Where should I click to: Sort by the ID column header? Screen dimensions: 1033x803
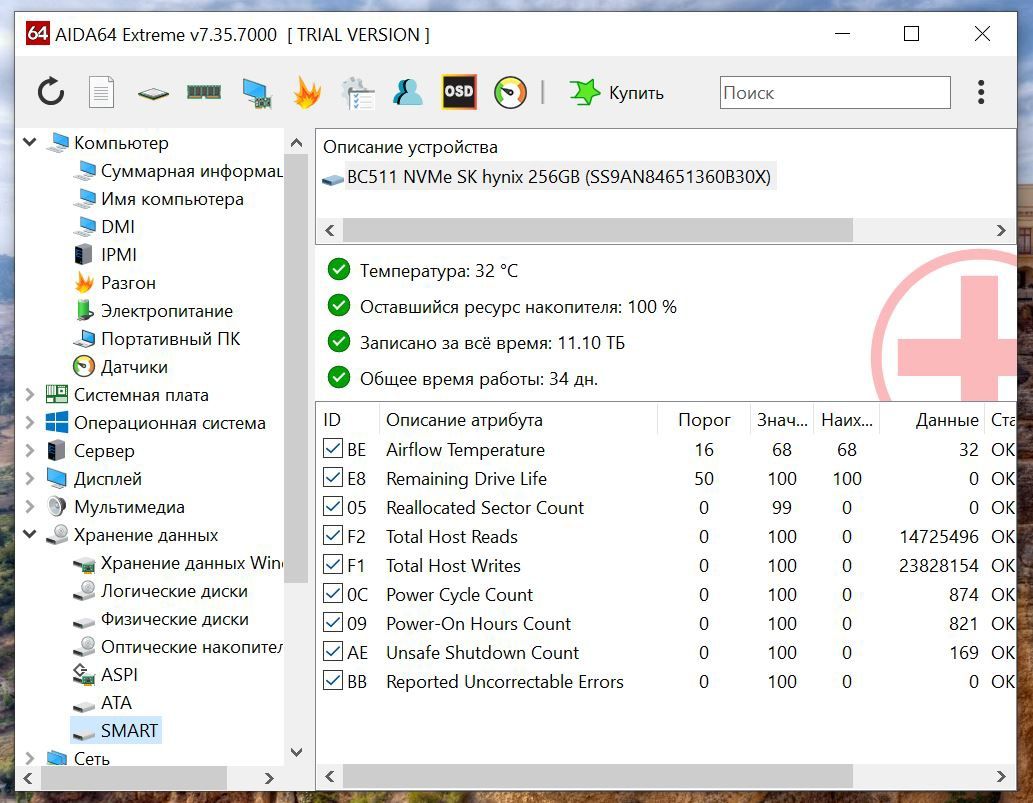(x=348, y=420)
